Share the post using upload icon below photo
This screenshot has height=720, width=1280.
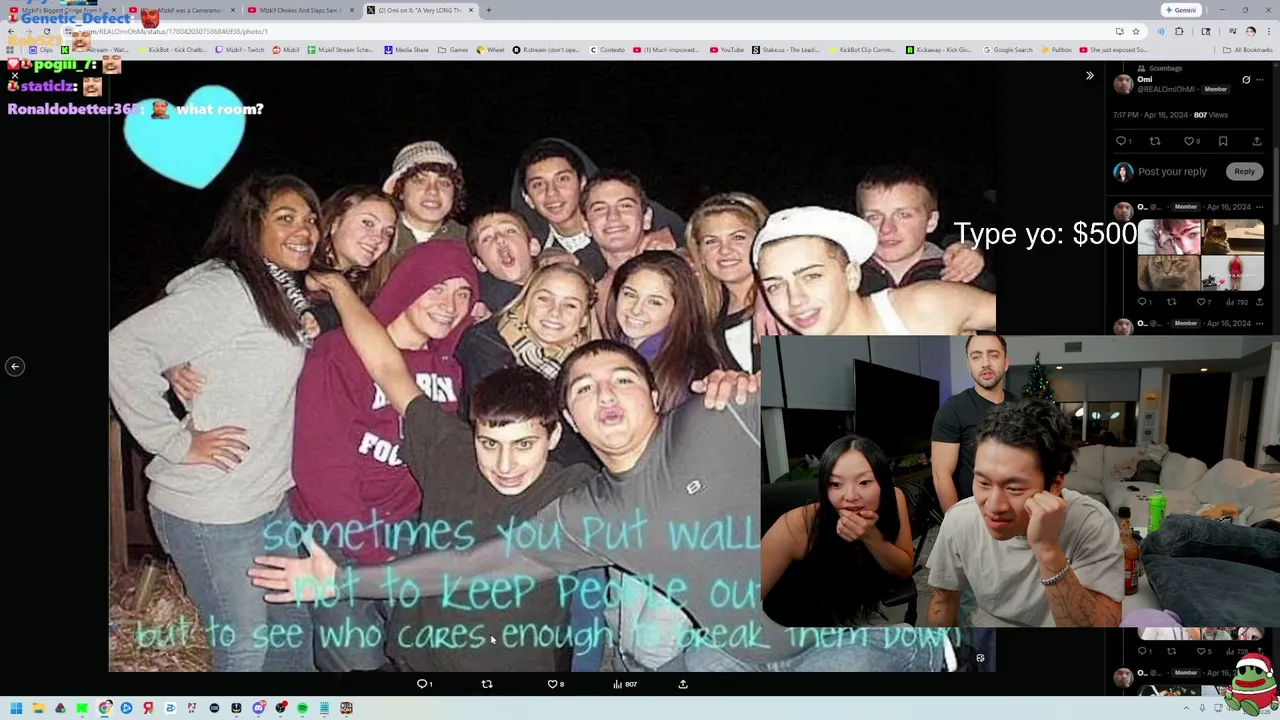tap(683, 684)
